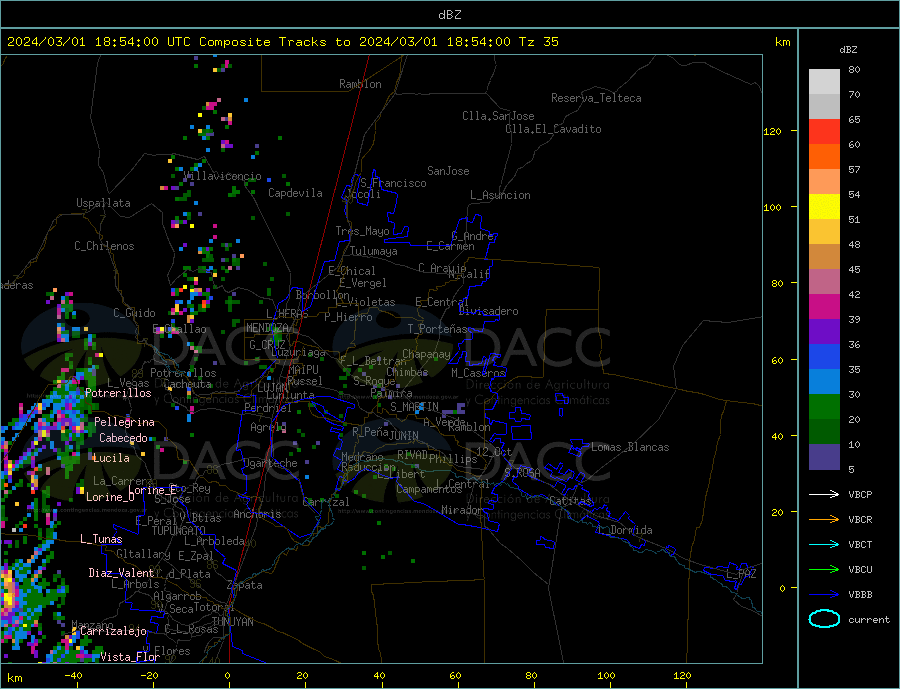Click the L_Tunas label

click(x=101, y=539)
